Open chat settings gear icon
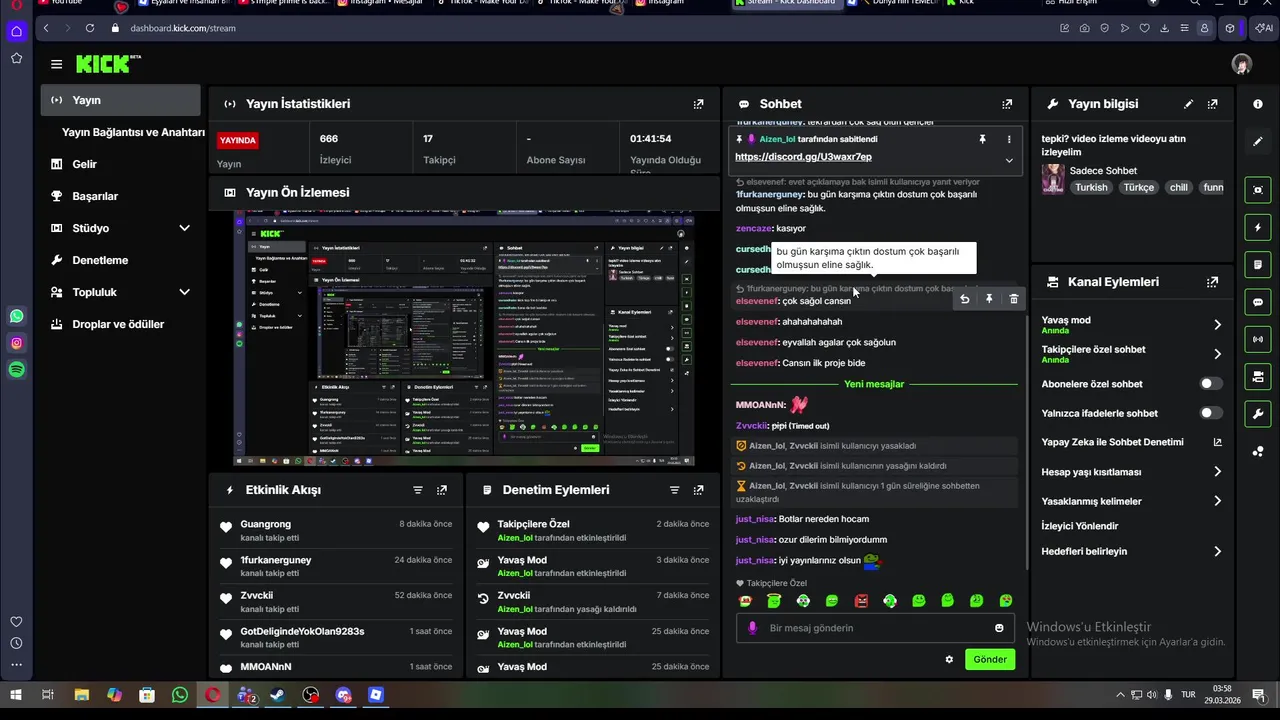This screenshot has height=720, width=1280. click(x=949, y=659)
